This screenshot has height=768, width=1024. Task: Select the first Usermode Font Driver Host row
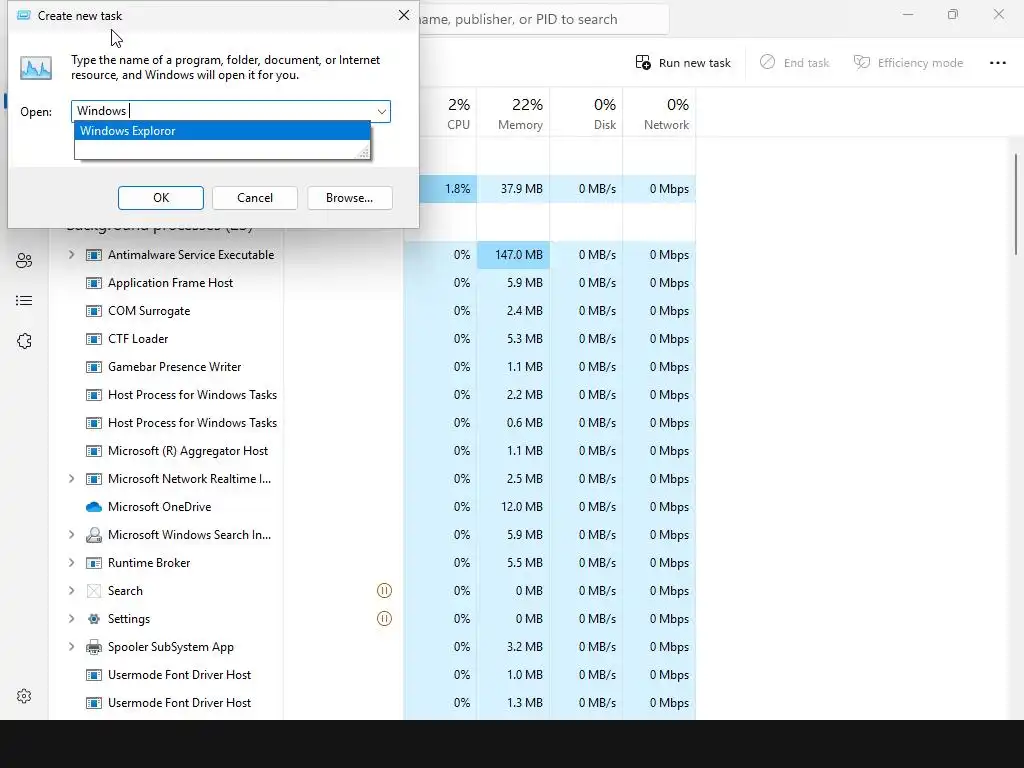(179, 675)
